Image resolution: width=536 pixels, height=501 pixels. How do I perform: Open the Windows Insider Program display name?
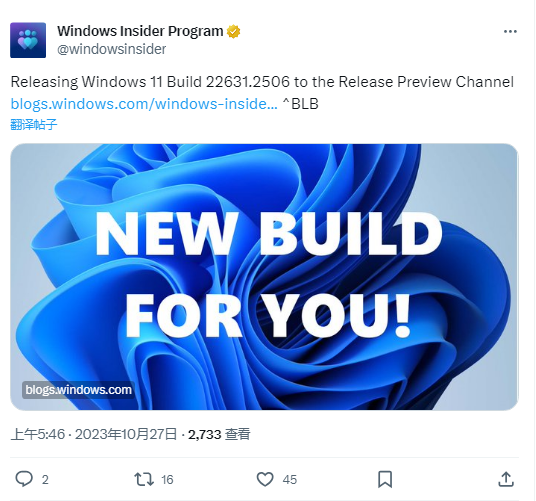(x=140, y=31)
